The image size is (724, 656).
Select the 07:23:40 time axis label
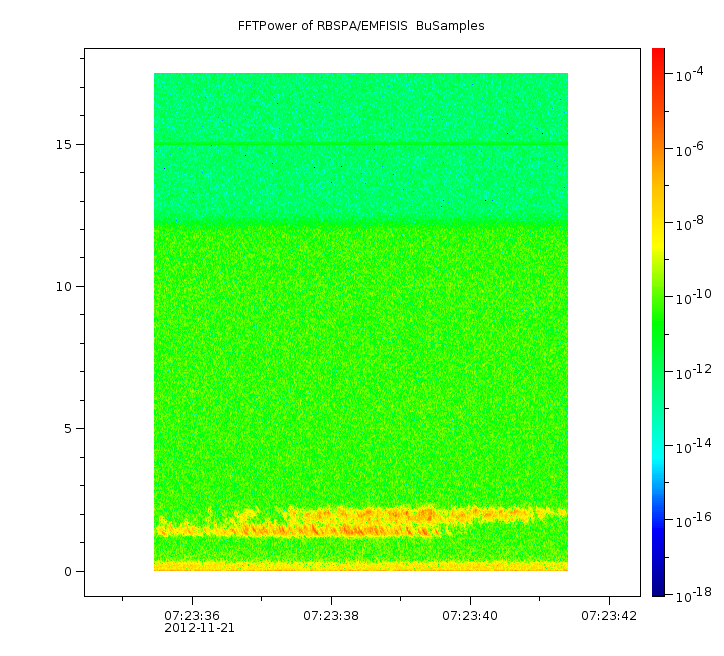(x=470, y=616)
